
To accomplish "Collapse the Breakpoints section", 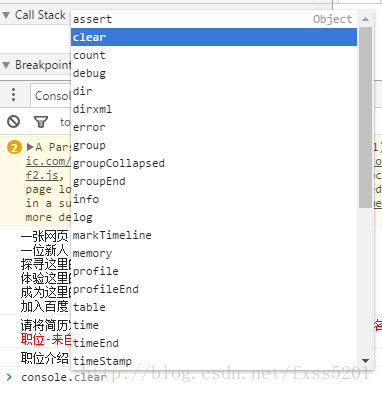I will (6, 65).
